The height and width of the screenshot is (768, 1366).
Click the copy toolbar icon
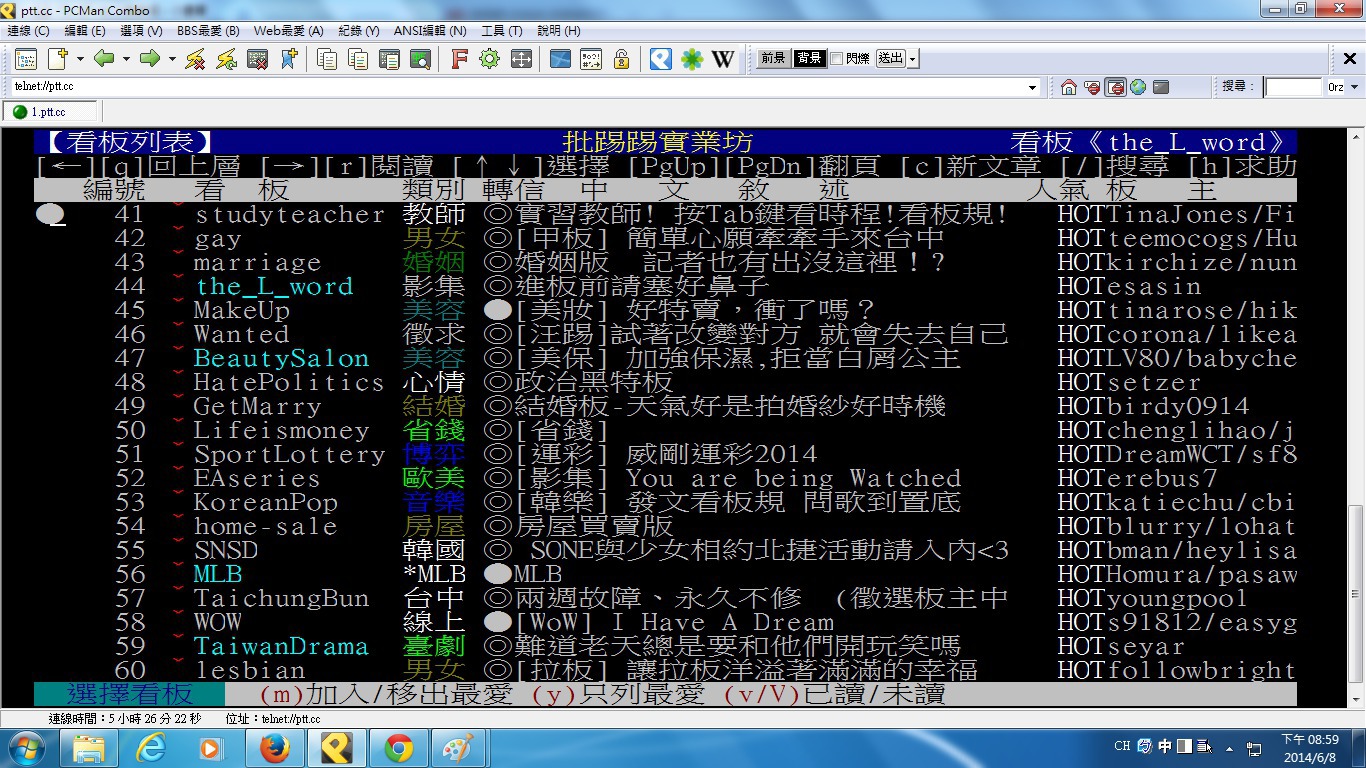click(x=327, y=59)
